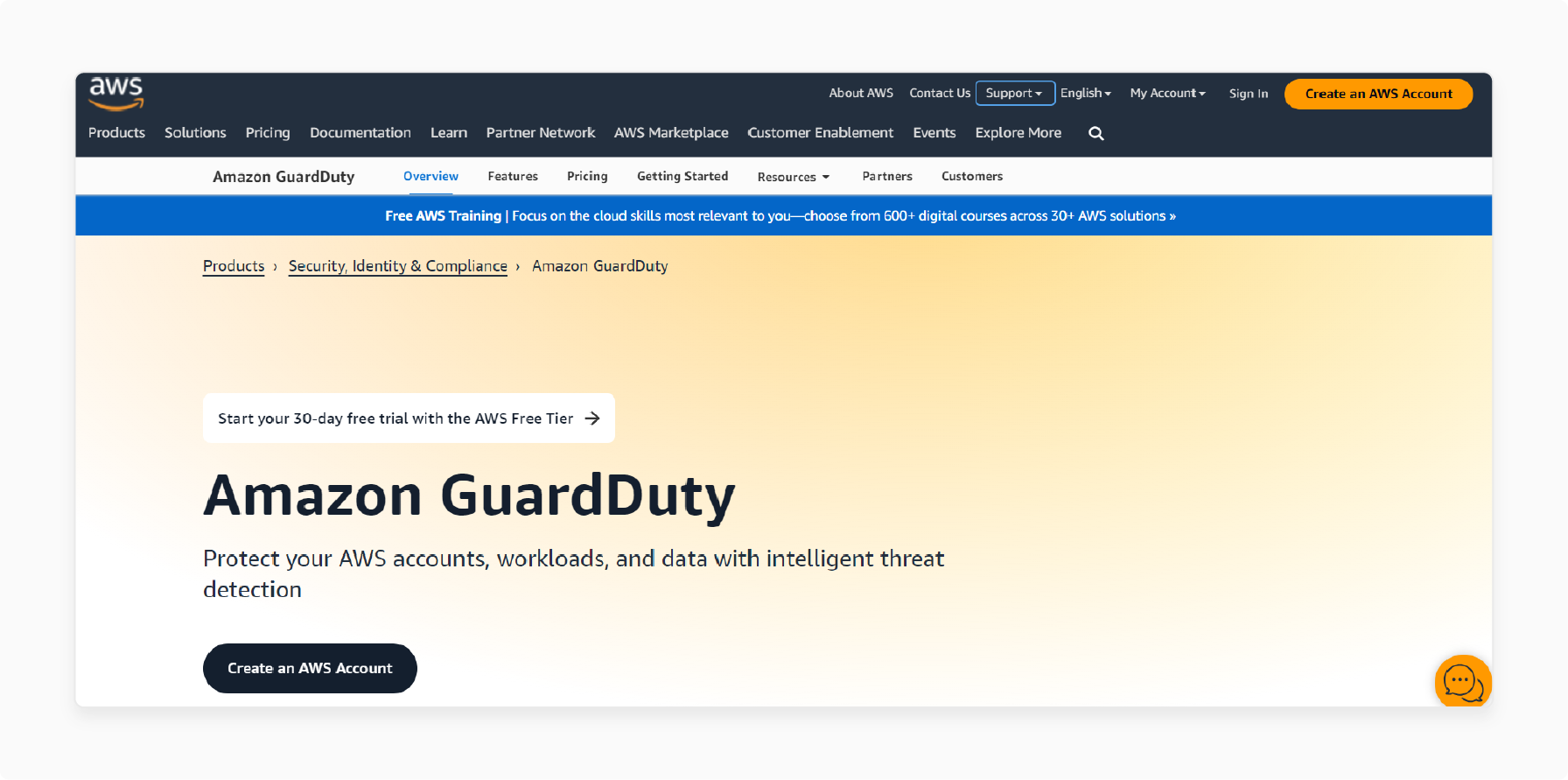Image resolution: width=1568 pixels, height=780 pixels.
Task: Click the Contact Us link
Action: click(x=940, y=93)
